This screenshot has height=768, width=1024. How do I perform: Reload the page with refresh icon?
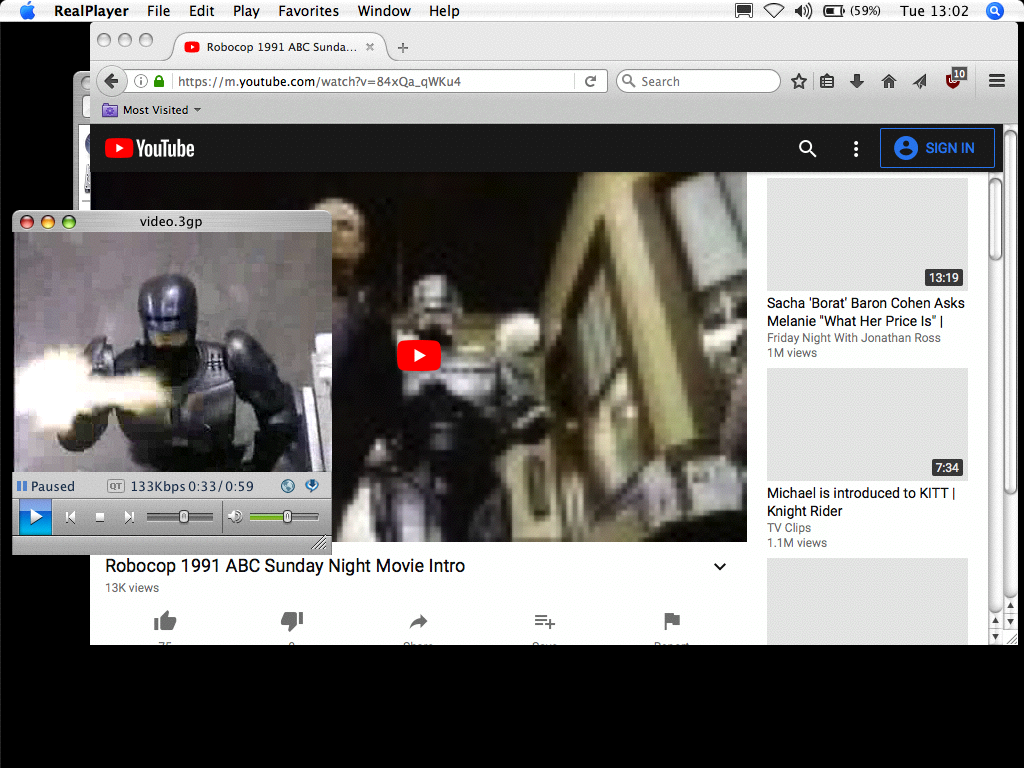click(x=590, y=81)
